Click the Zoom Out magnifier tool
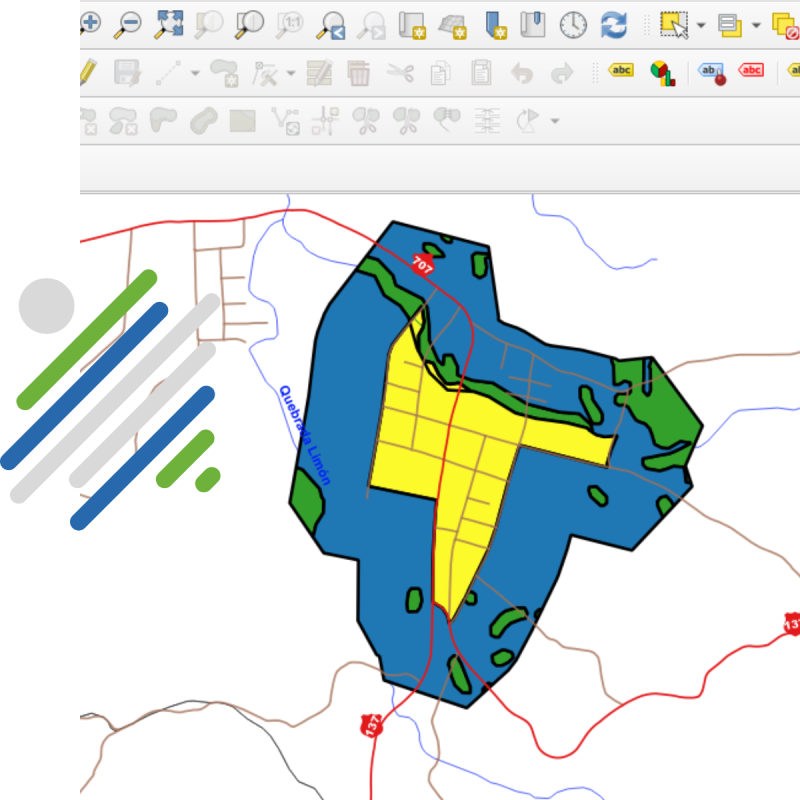This screenshot has width=800, height=800. (128, 24)
